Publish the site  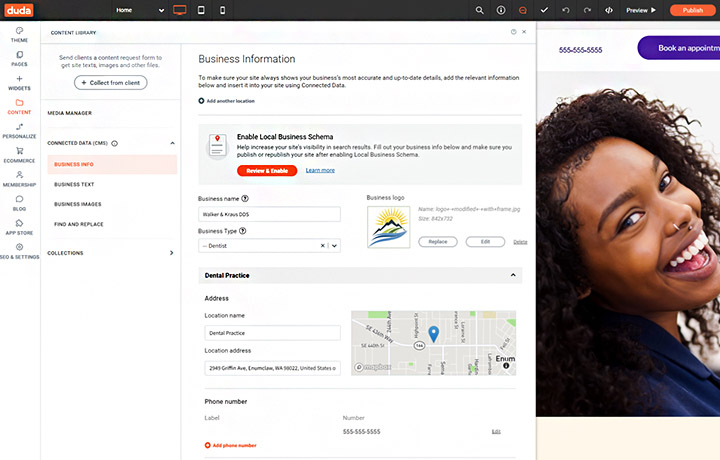point(692,10)
